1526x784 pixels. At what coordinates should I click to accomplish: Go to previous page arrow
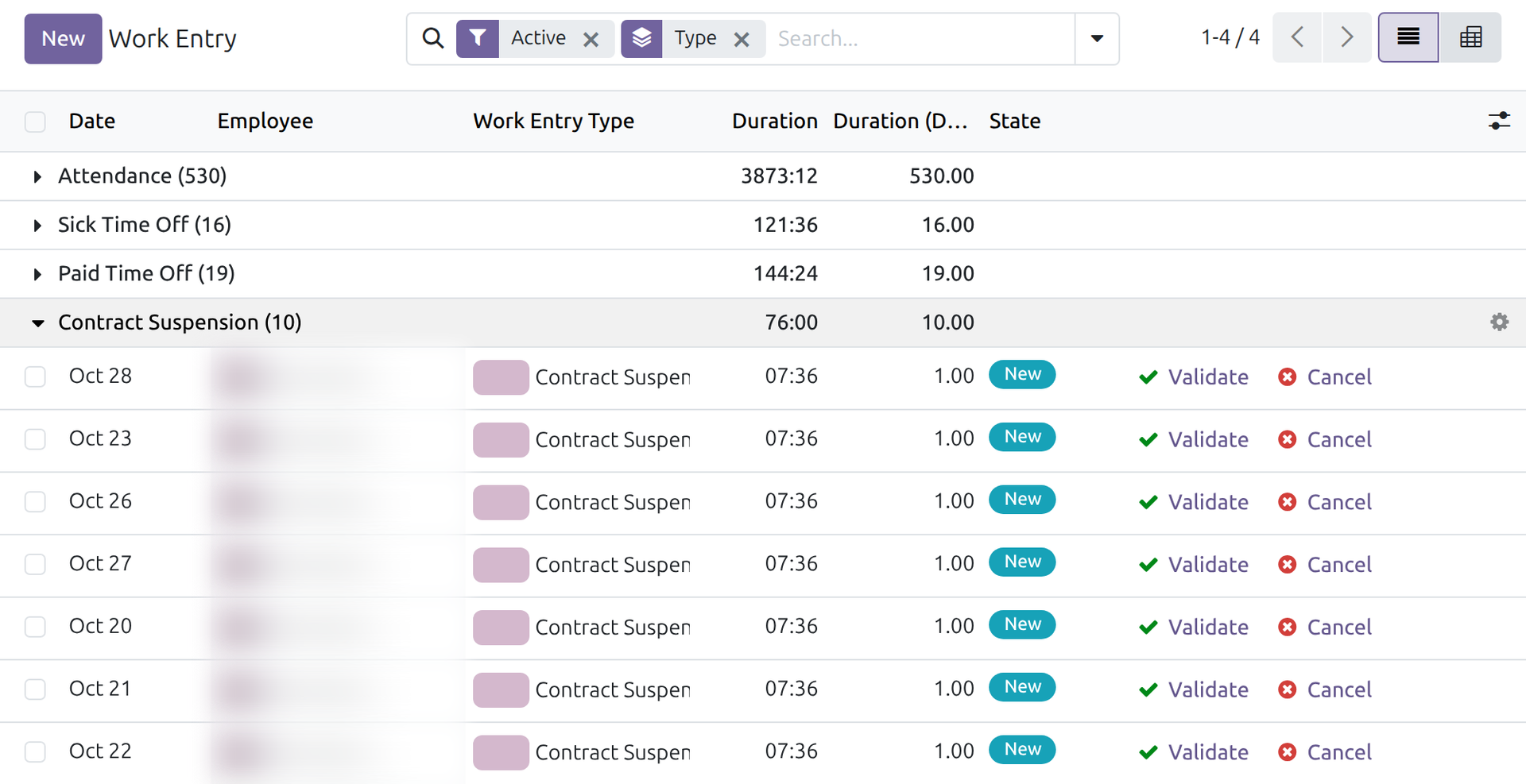[x=1297, y=37]
